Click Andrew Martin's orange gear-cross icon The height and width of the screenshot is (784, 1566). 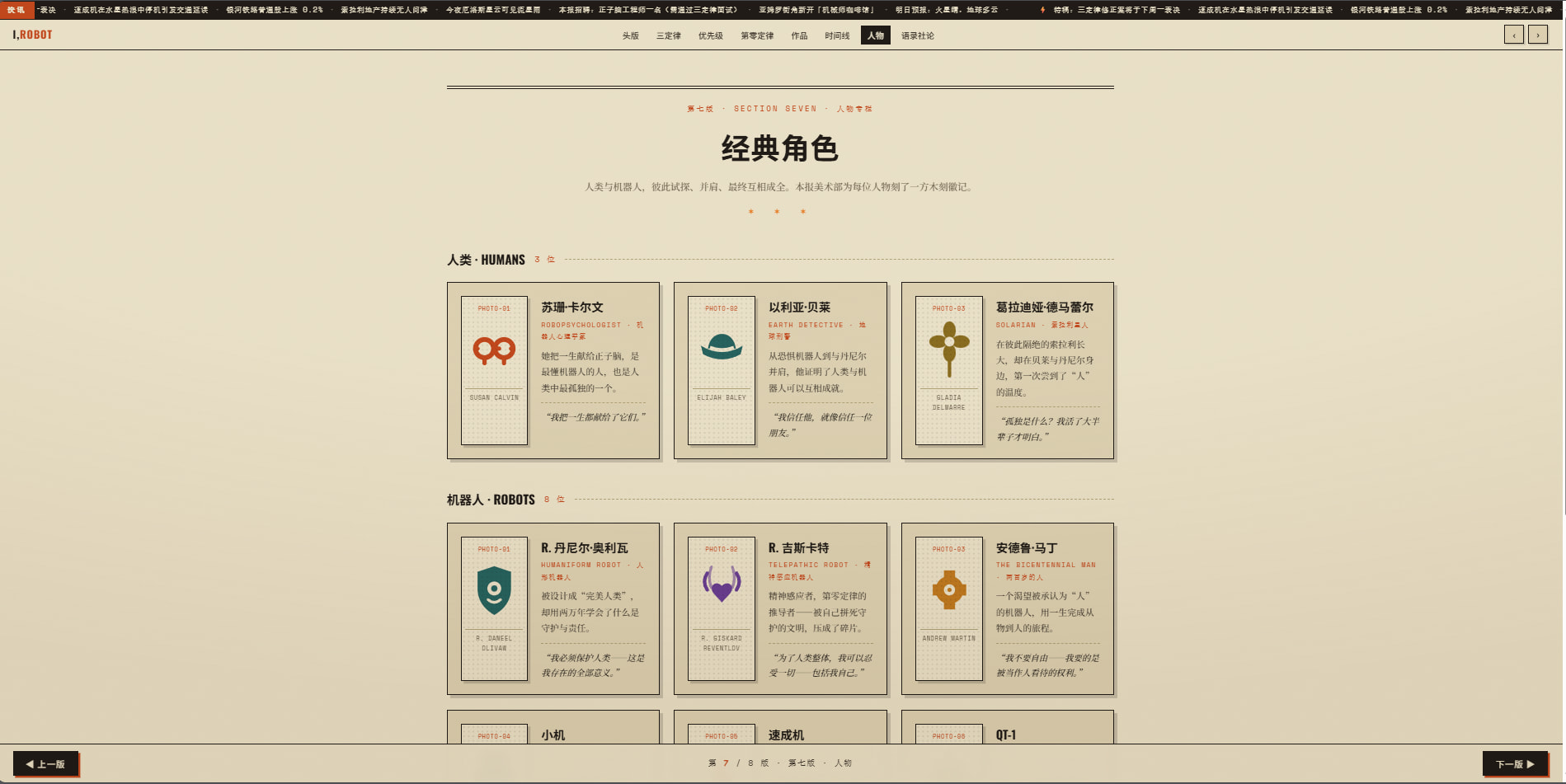click(x=949, y=589)
